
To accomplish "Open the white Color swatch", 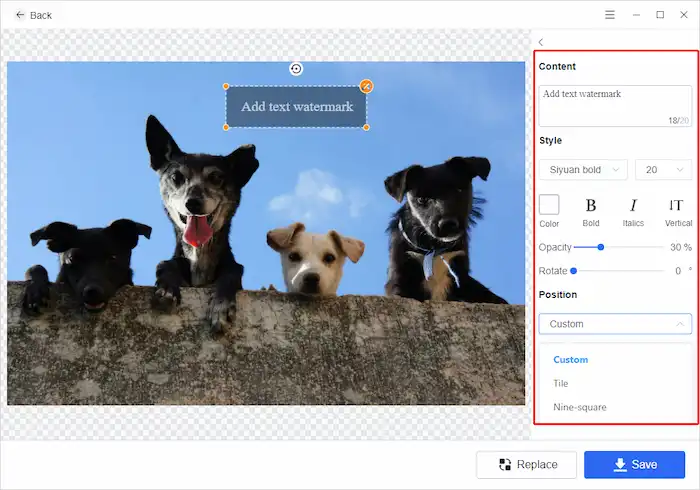I will click(549, 205).
